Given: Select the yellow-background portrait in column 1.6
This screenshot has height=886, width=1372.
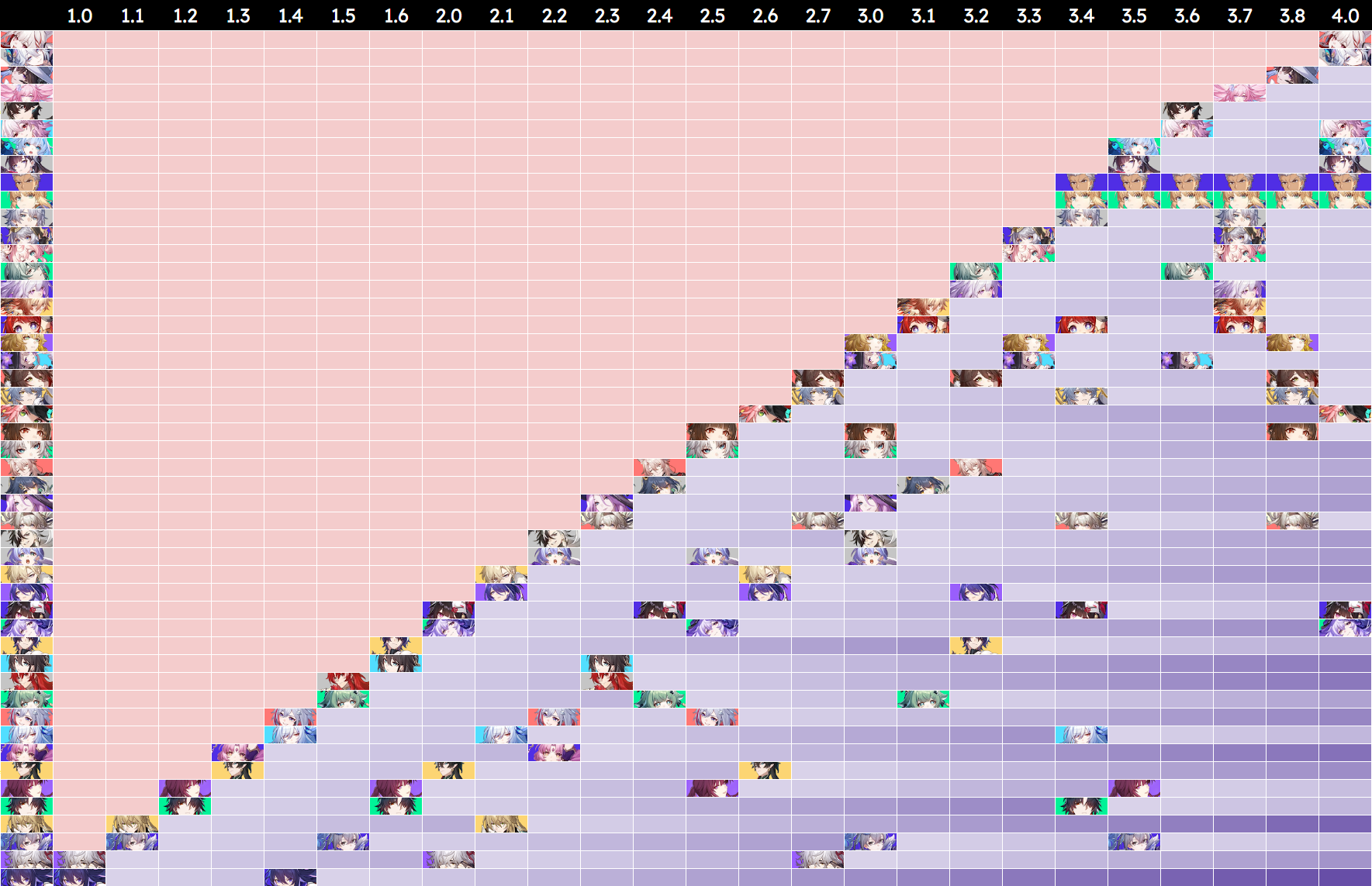Looking at the screenshot, I should click(x=396, y=645).
